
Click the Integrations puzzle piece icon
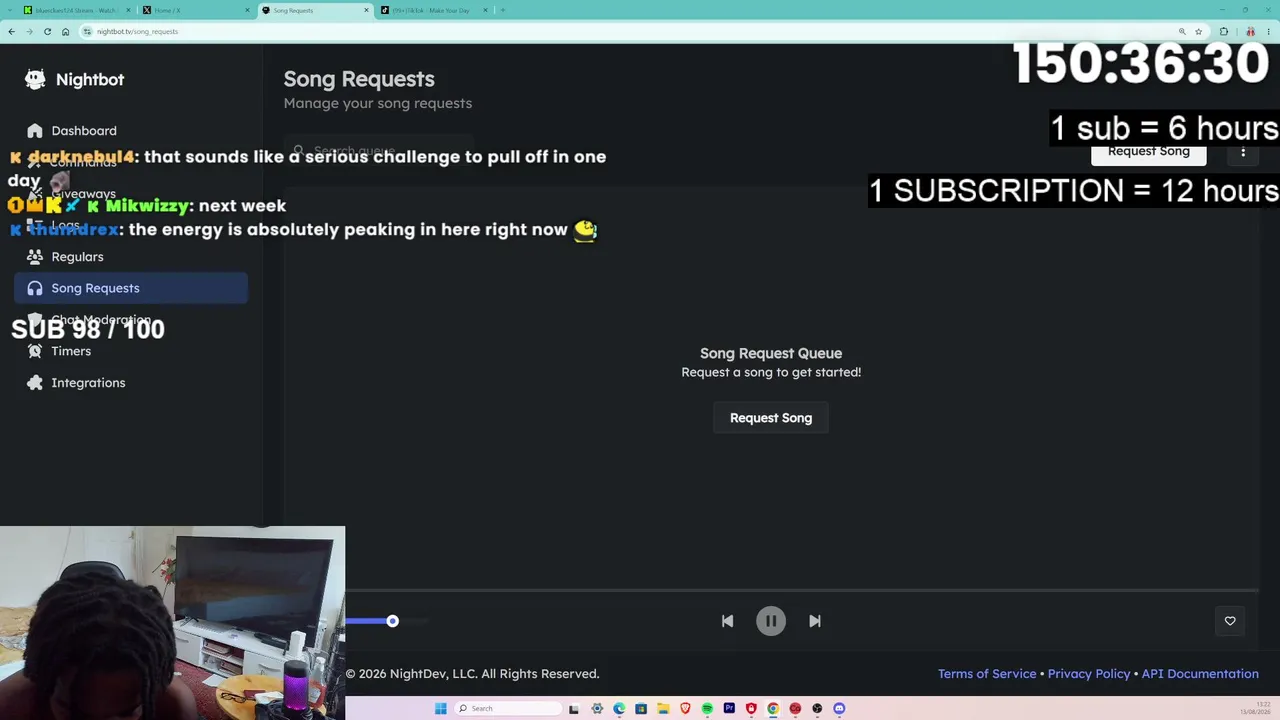click(x=35, y=383)
